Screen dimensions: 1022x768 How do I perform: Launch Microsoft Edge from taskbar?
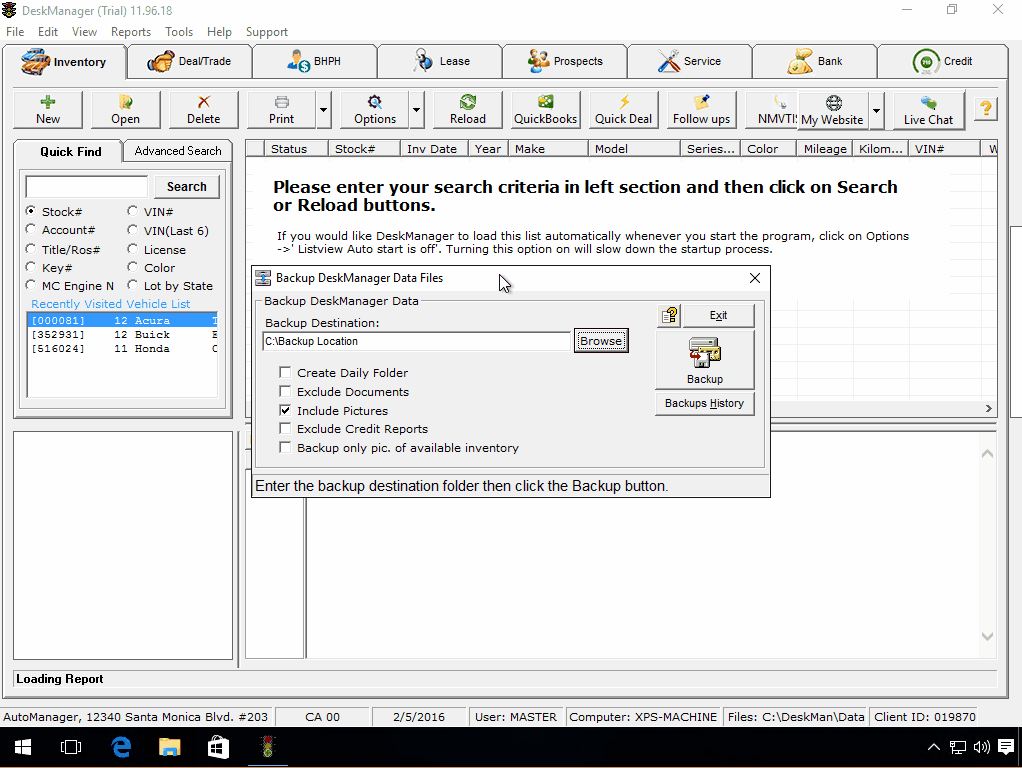click(x=121, y=747)
